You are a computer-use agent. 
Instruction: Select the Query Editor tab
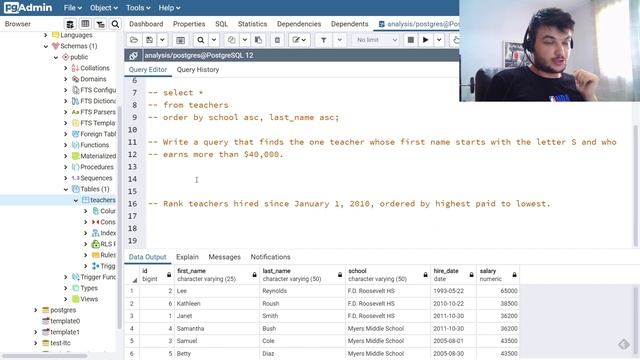(148, 70)
